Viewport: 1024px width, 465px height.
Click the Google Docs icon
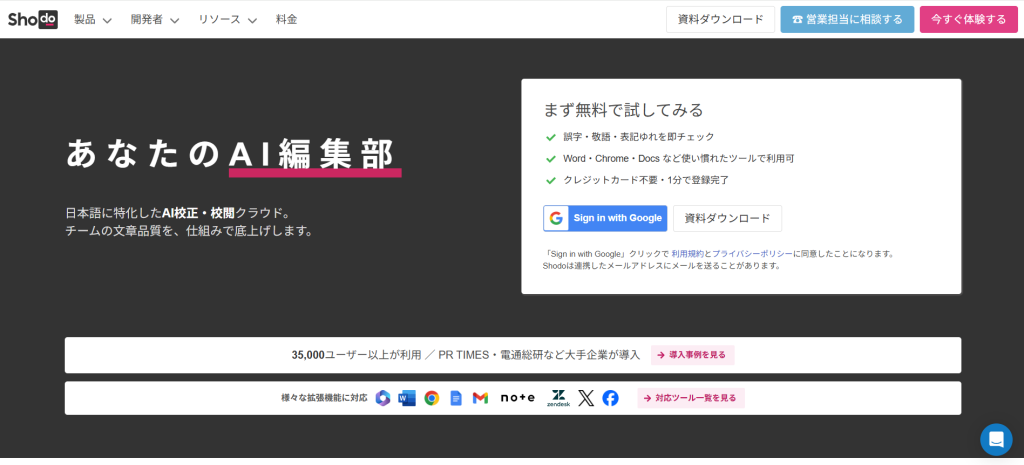(456, 398)
